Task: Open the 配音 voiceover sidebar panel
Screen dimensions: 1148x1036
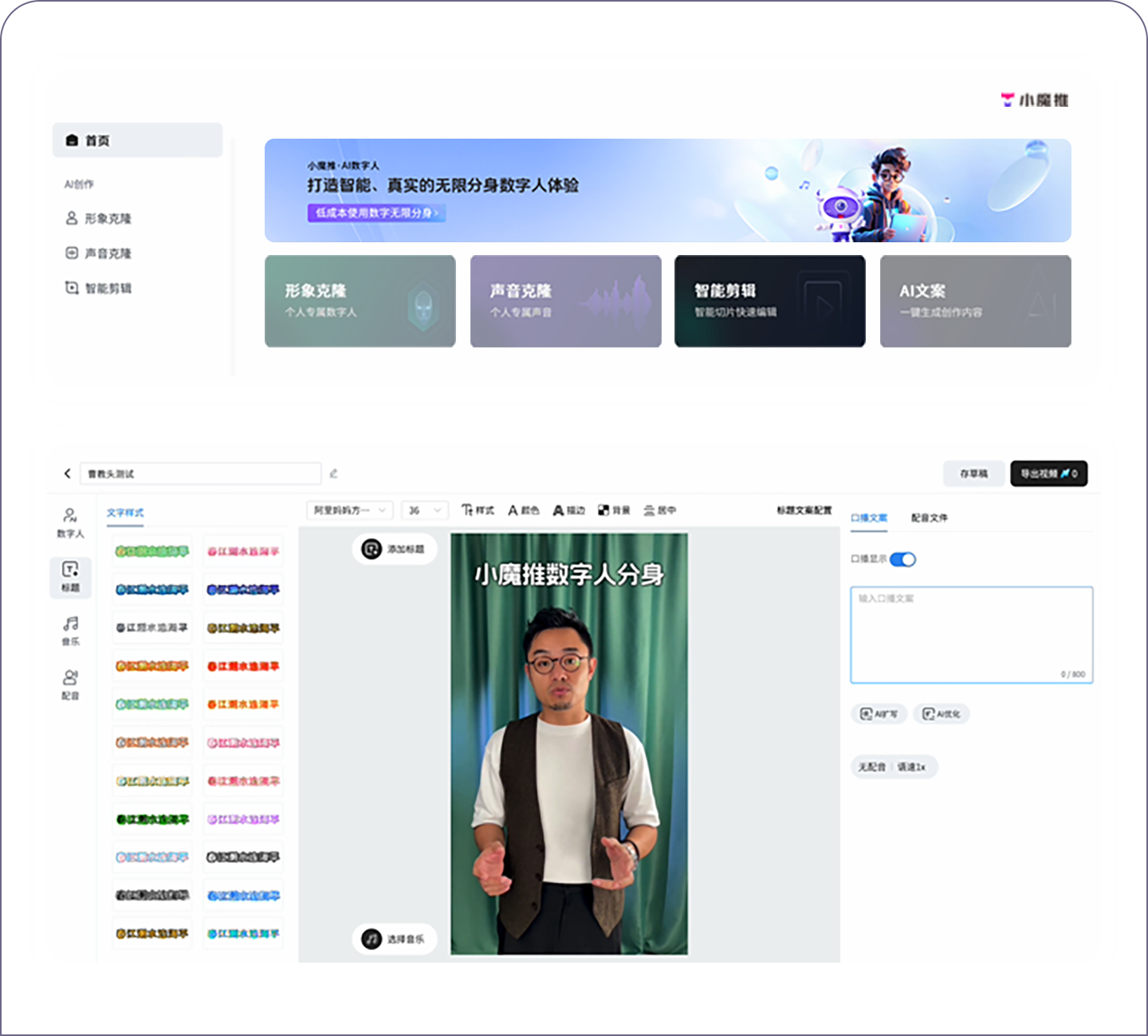Action: [70, 684]
